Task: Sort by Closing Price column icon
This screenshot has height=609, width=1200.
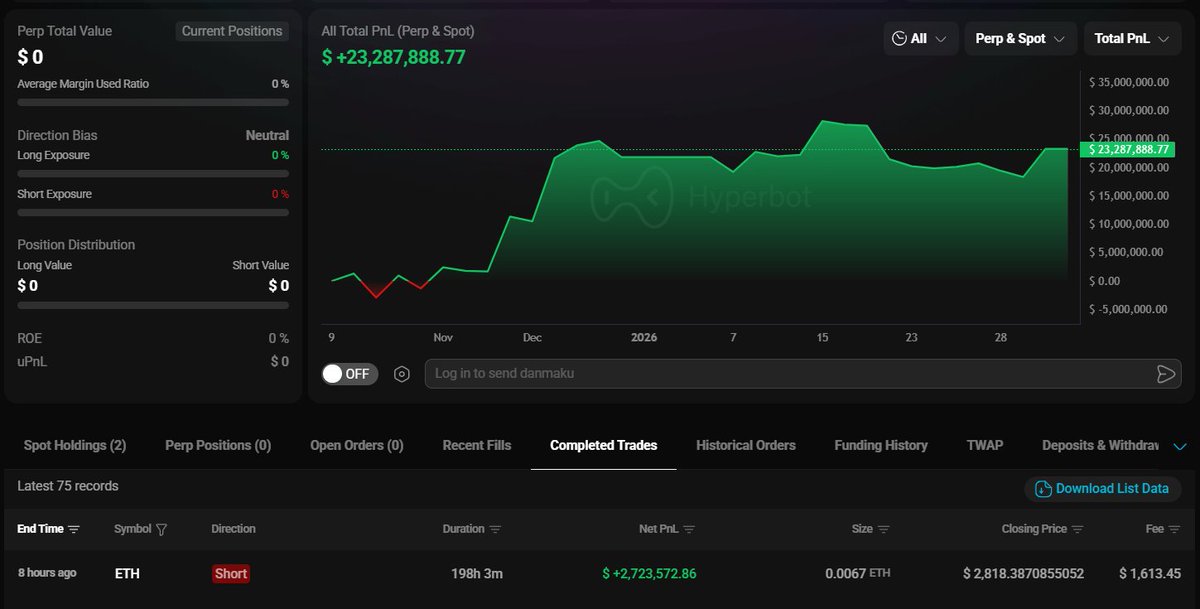Action: [x=1078, y=529]
